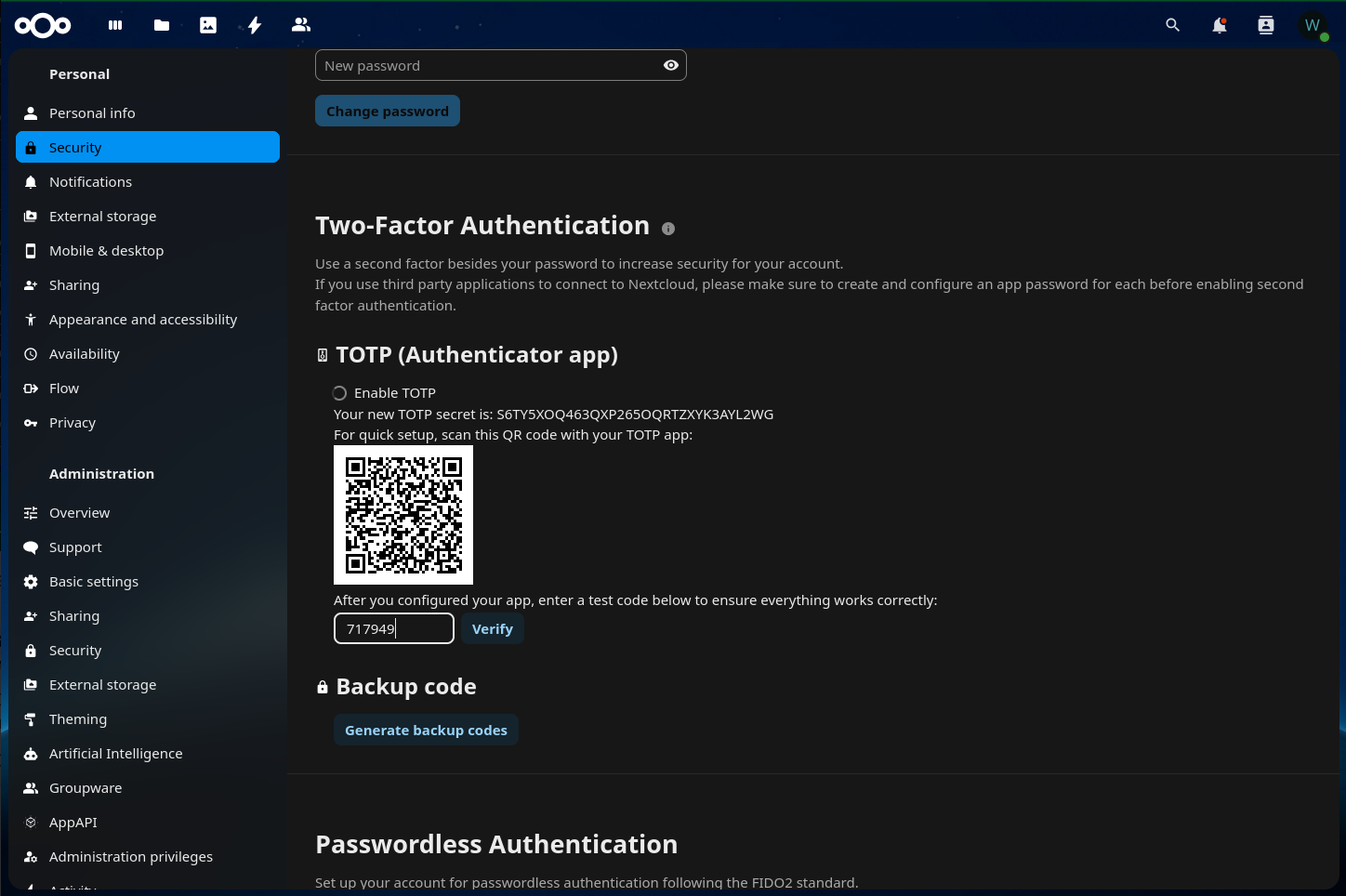Open the contacts menu icon near avatar

click(1265, 25)
